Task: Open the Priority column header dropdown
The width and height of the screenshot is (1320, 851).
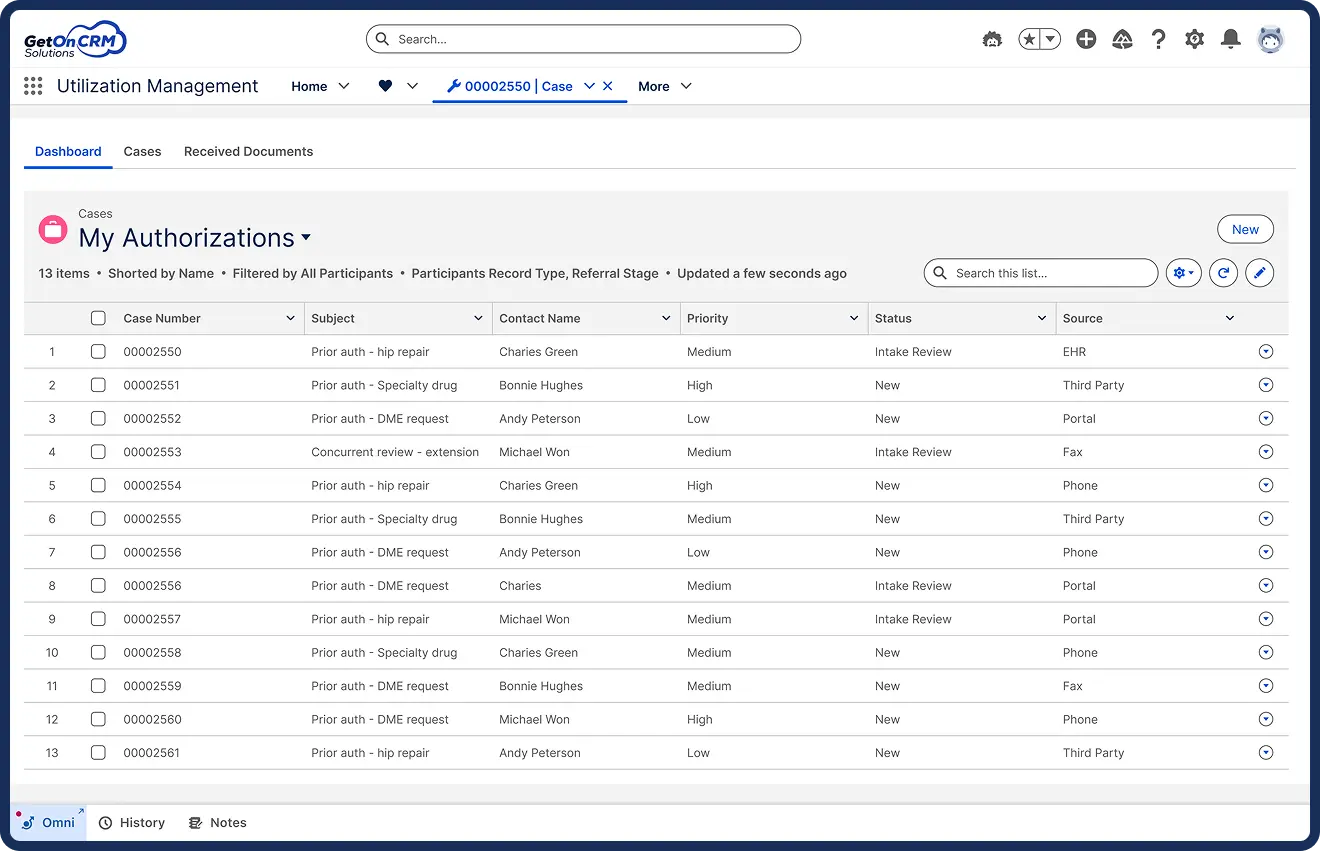Action: tap(853, 318)
